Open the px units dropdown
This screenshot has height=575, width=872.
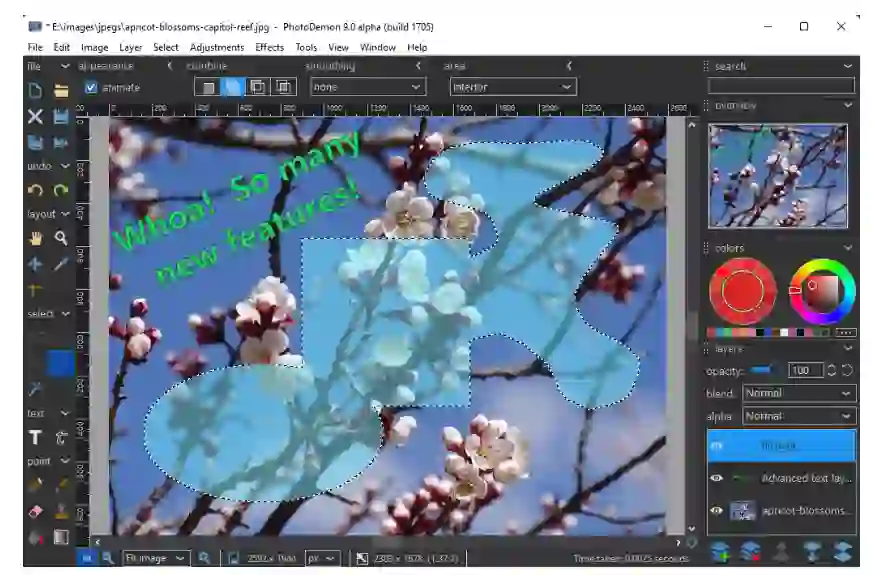pos(323,558)
